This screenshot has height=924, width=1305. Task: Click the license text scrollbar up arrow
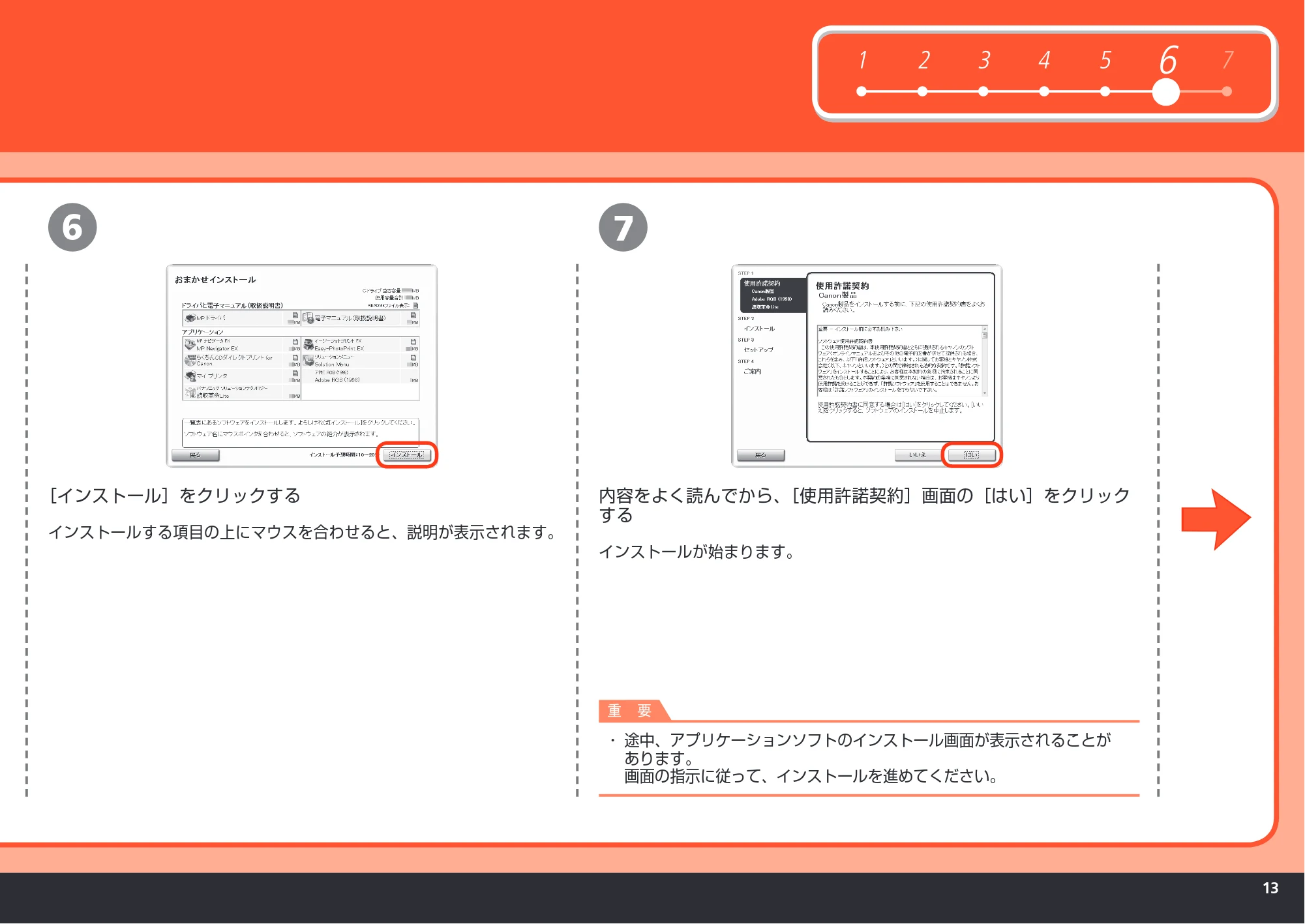pos(985,329)
